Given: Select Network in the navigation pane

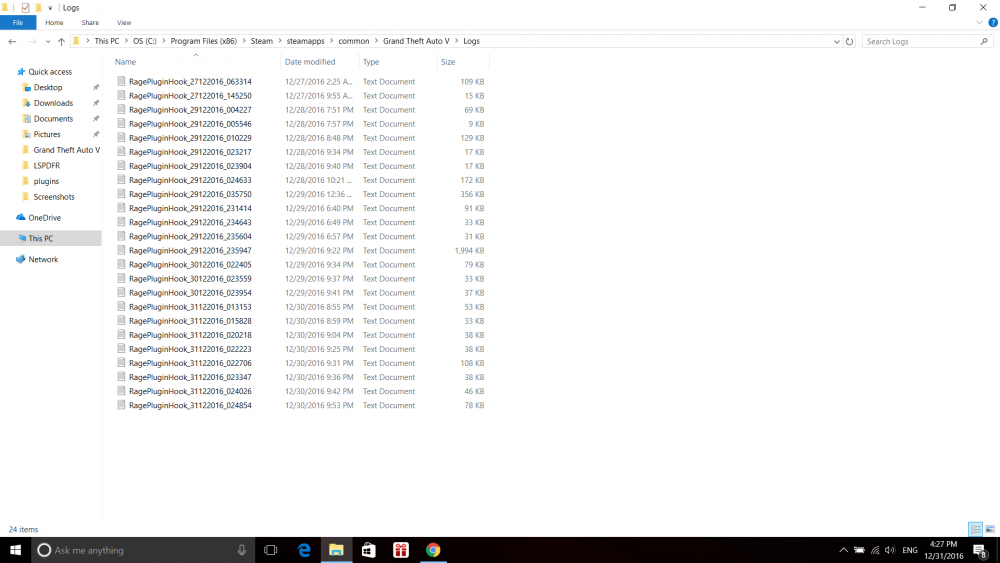Looking at the screenshot, I should click(x=43, y=260).
